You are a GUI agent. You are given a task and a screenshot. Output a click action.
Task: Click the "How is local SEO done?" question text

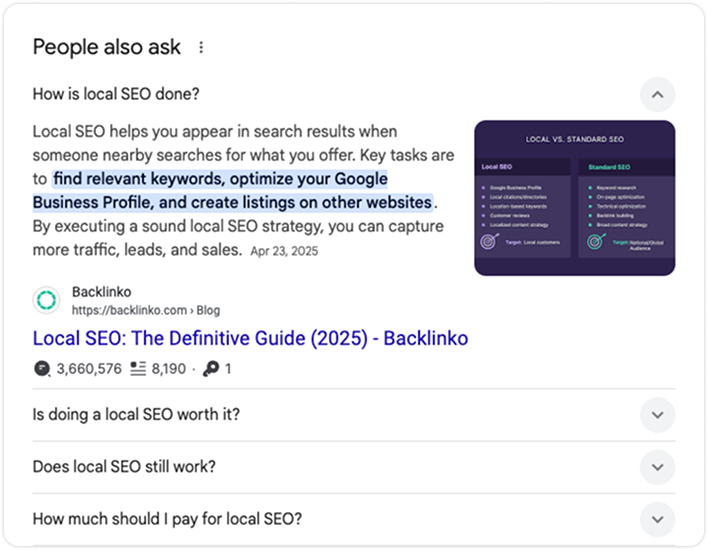[116, 94]
